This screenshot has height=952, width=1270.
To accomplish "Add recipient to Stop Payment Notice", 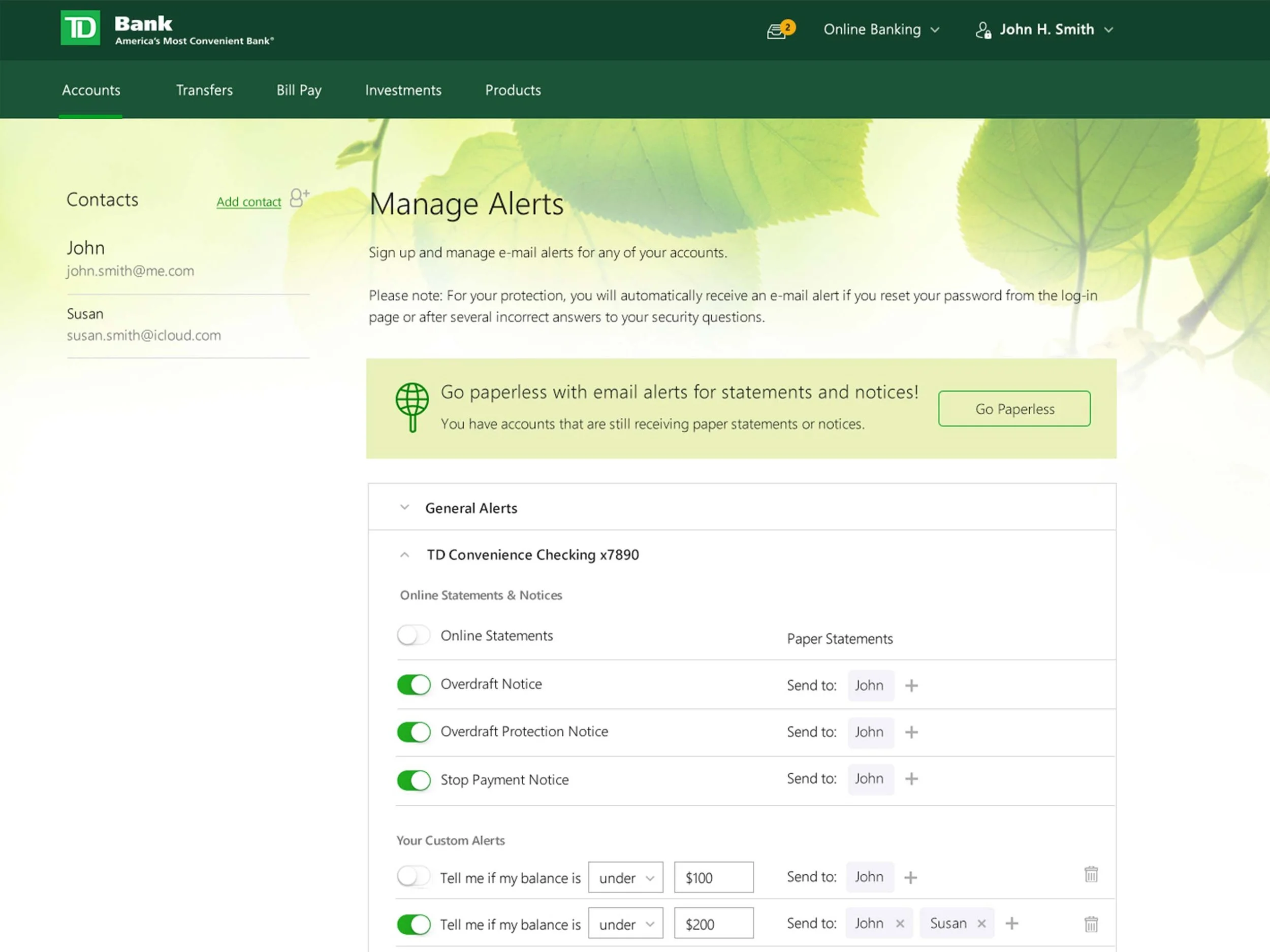I will point(911,779).
